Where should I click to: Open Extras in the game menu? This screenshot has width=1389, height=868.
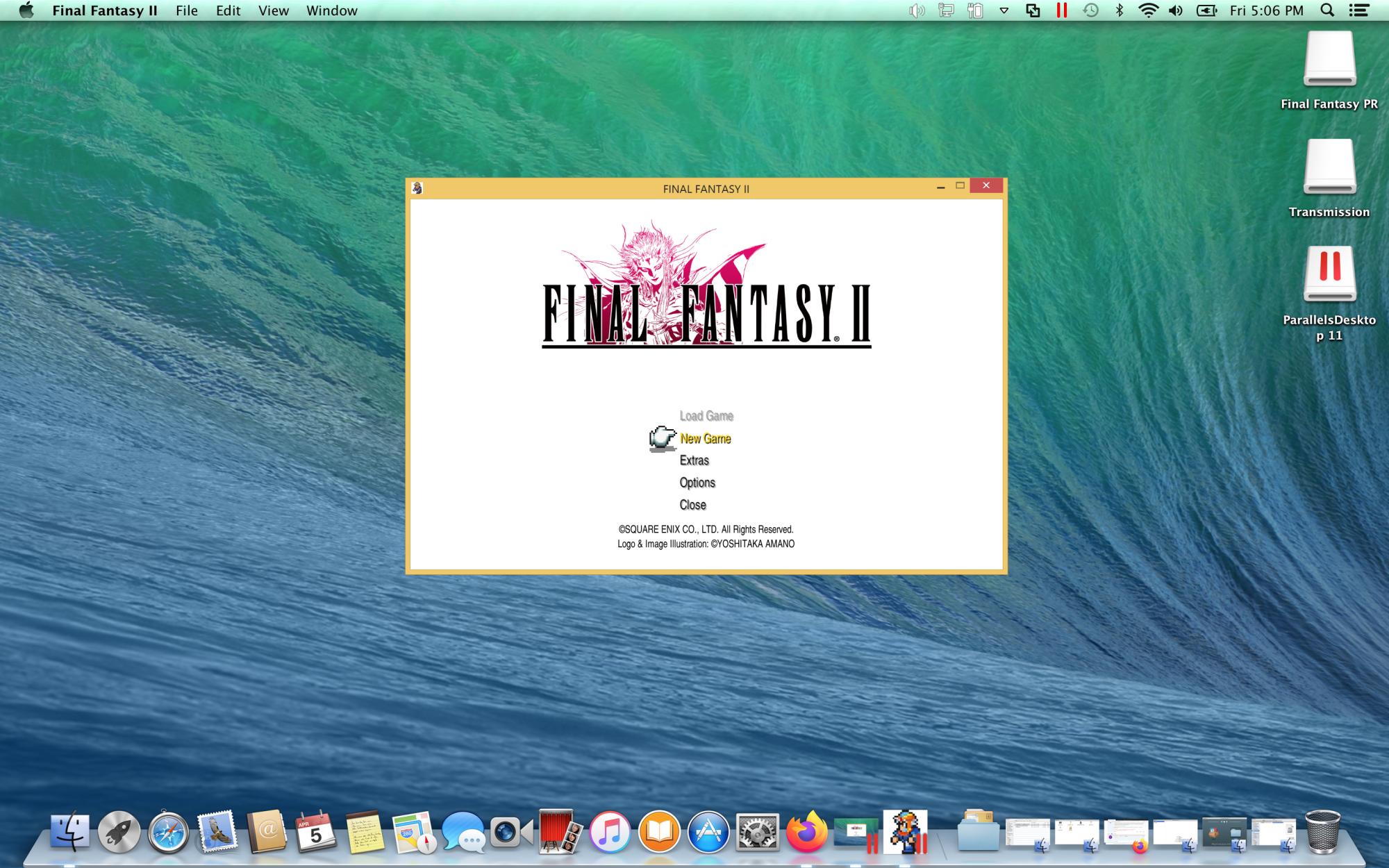pyautogui.click(x=694, y=460)
